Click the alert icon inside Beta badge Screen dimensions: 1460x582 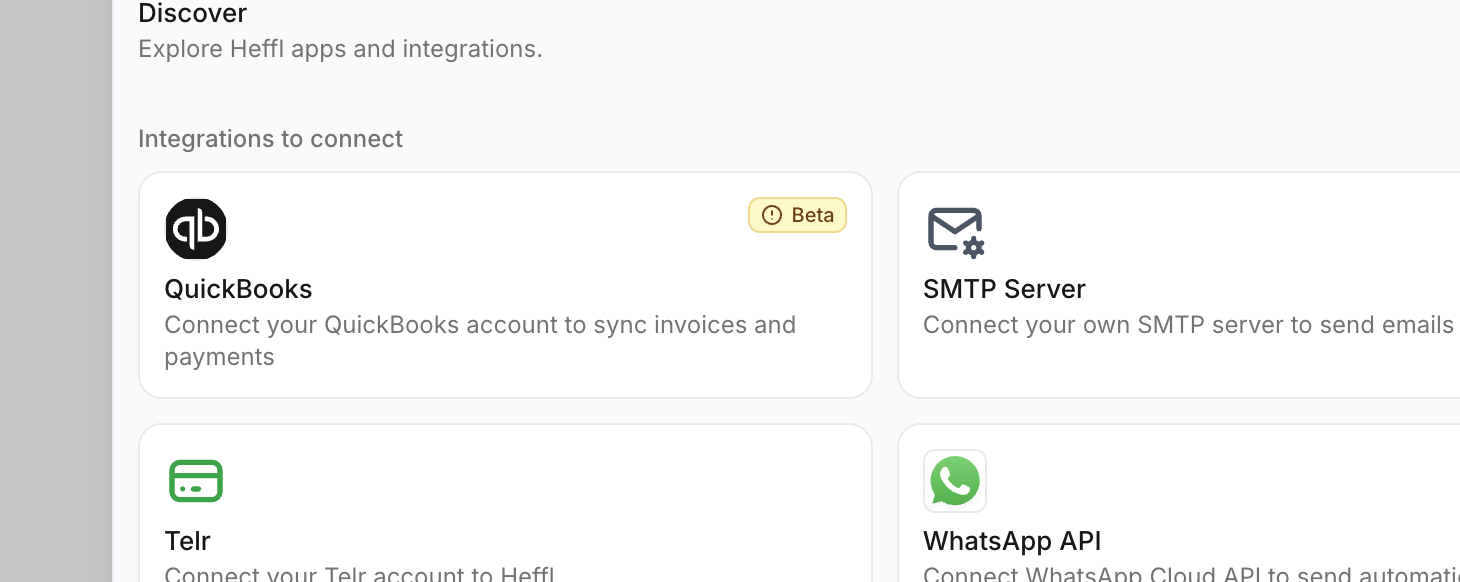click(771, 215)
